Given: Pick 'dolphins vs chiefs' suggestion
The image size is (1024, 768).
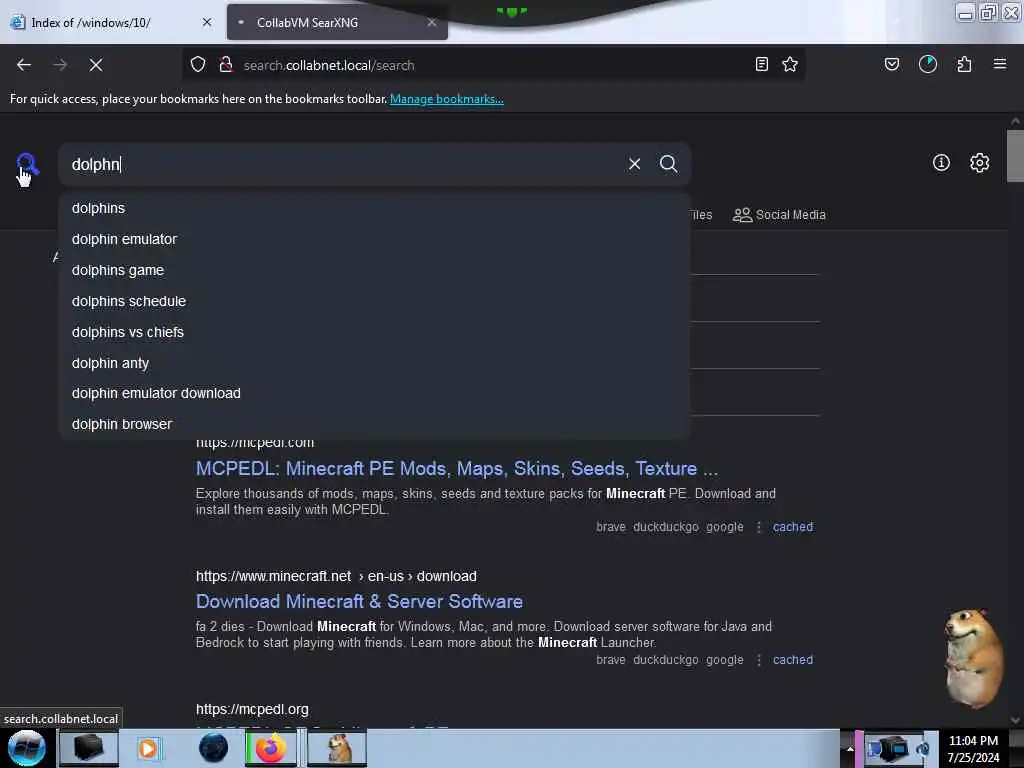Looking at the screenshot, I should point(375,332).
